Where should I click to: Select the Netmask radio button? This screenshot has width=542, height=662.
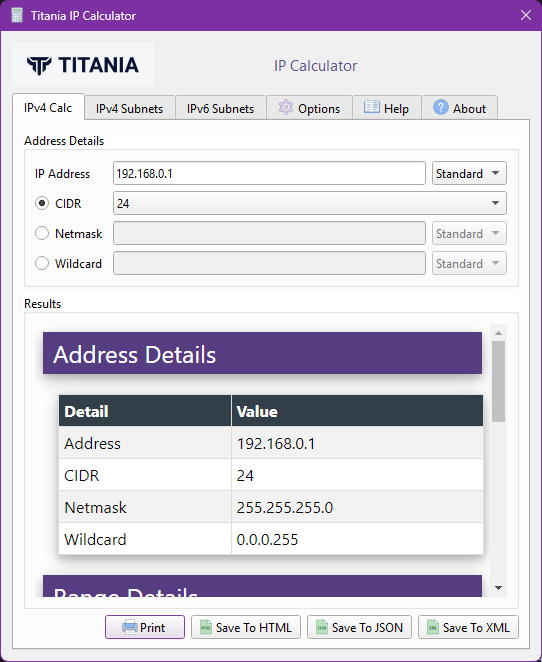pos(42,233)
